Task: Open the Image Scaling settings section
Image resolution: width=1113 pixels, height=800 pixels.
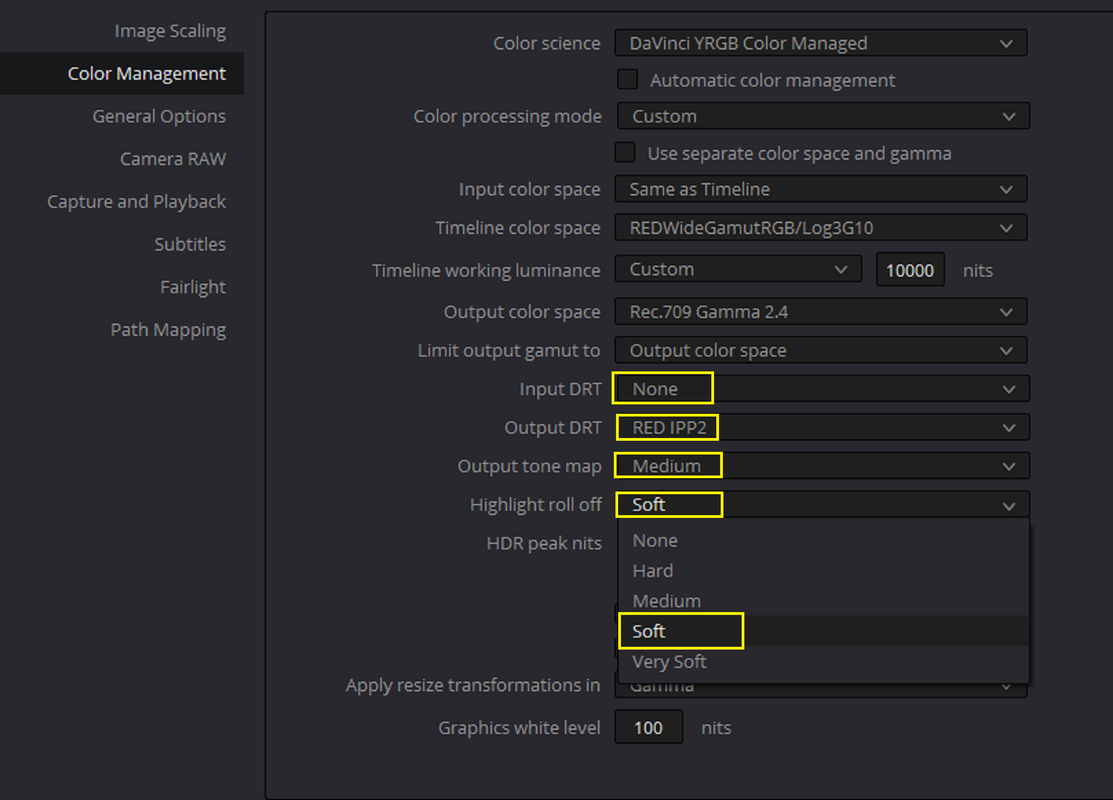Action: 170,31
